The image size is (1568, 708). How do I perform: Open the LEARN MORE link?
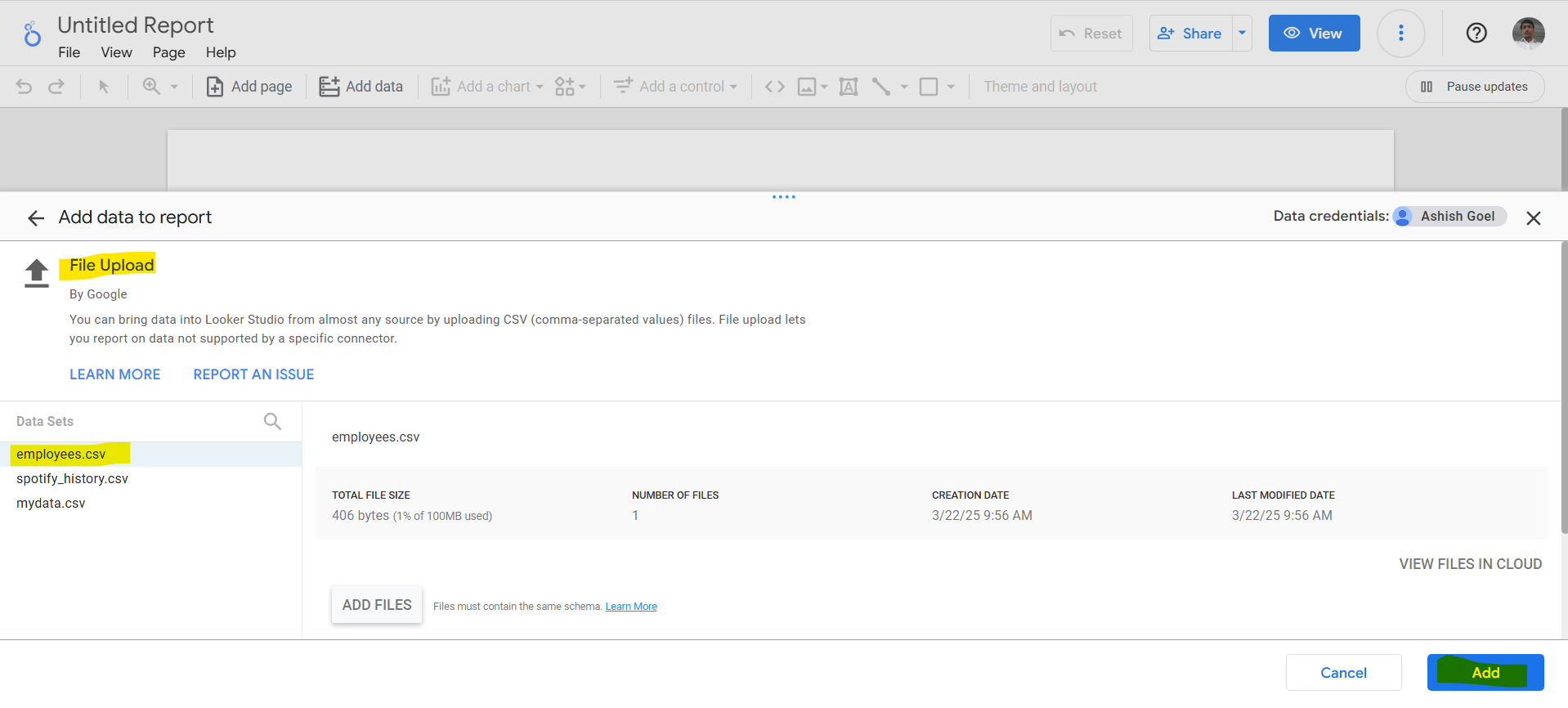pyautogui.click(x=114, y=374)
